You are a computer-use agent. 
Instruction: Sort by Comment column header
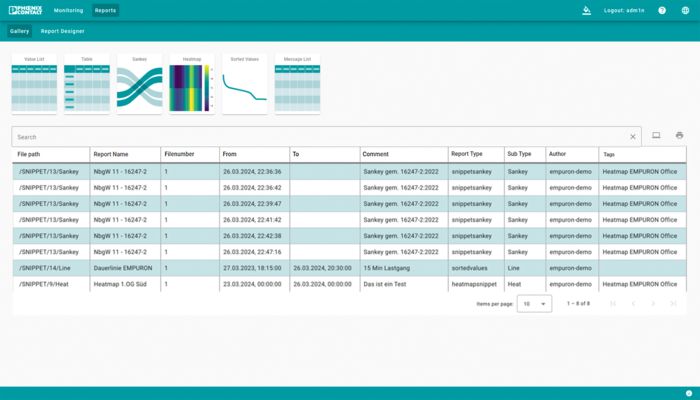[375, 154]
